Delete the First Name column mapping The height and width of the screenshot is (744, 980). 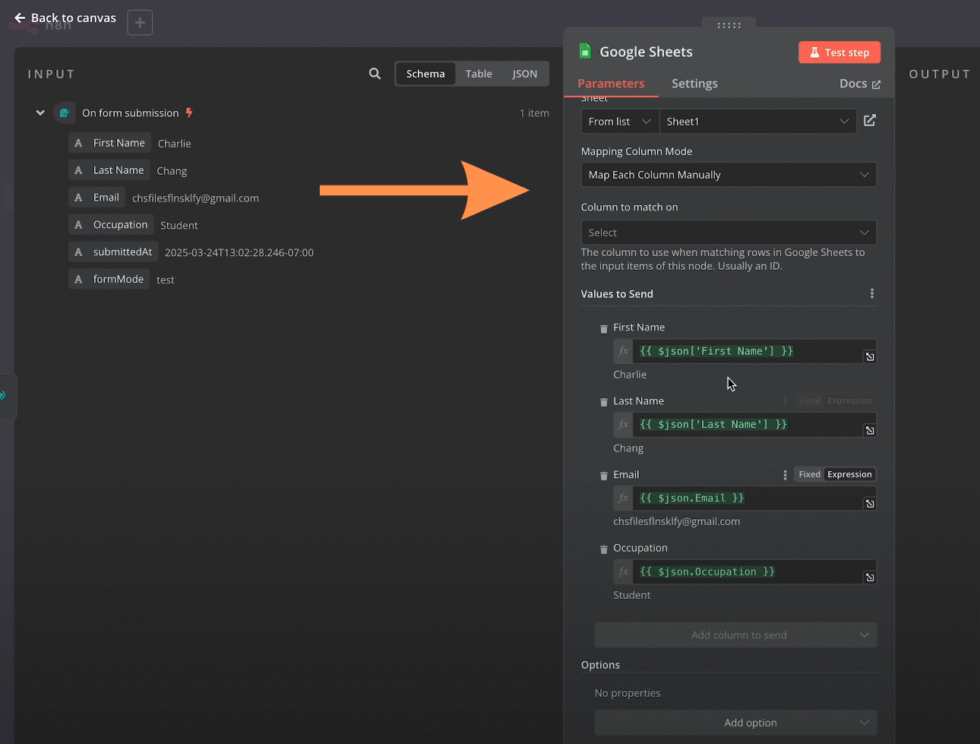(603, 328)
